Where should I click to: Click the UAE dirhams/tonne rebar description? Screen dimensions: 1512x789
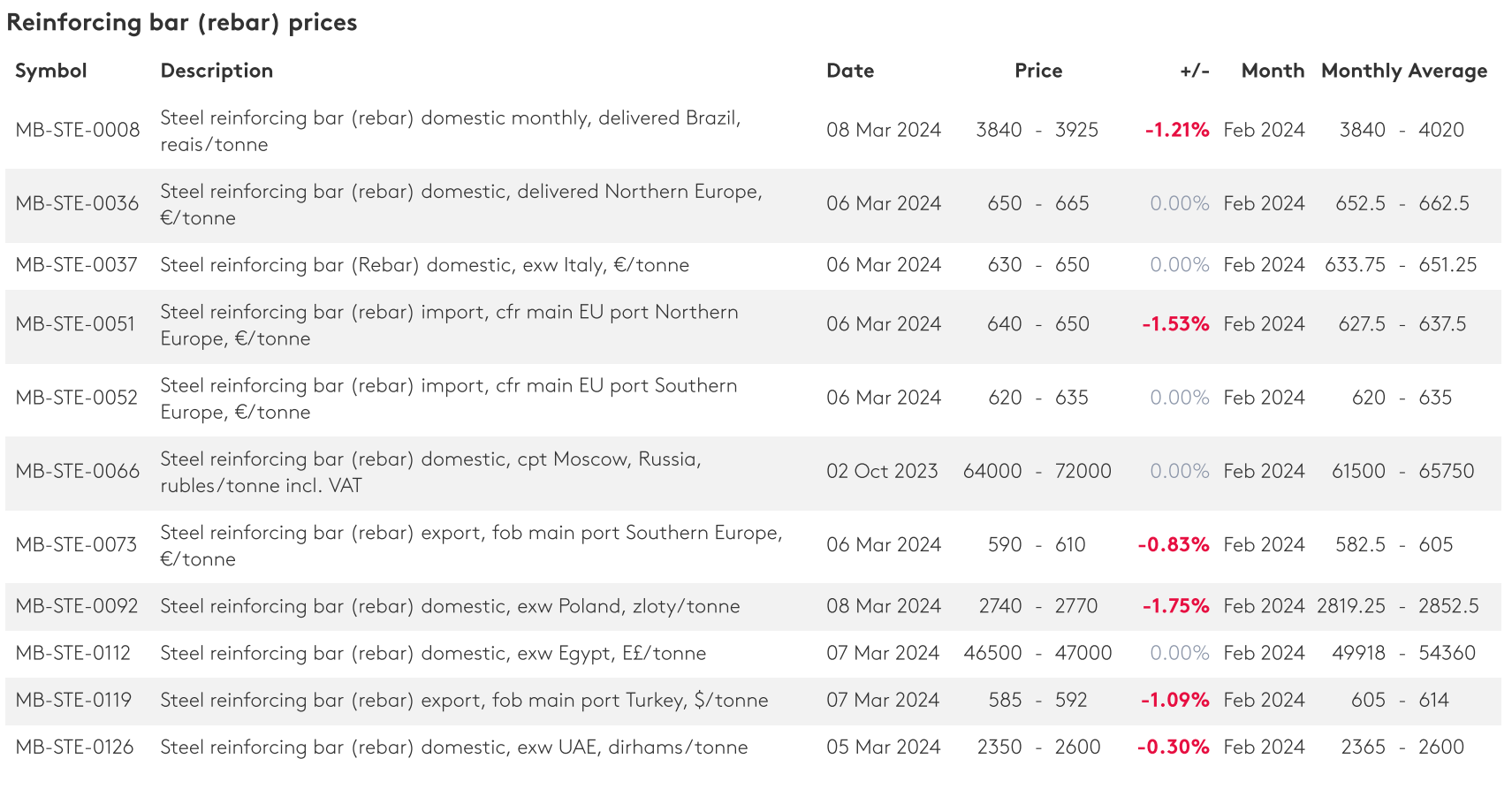coord(453,747)
